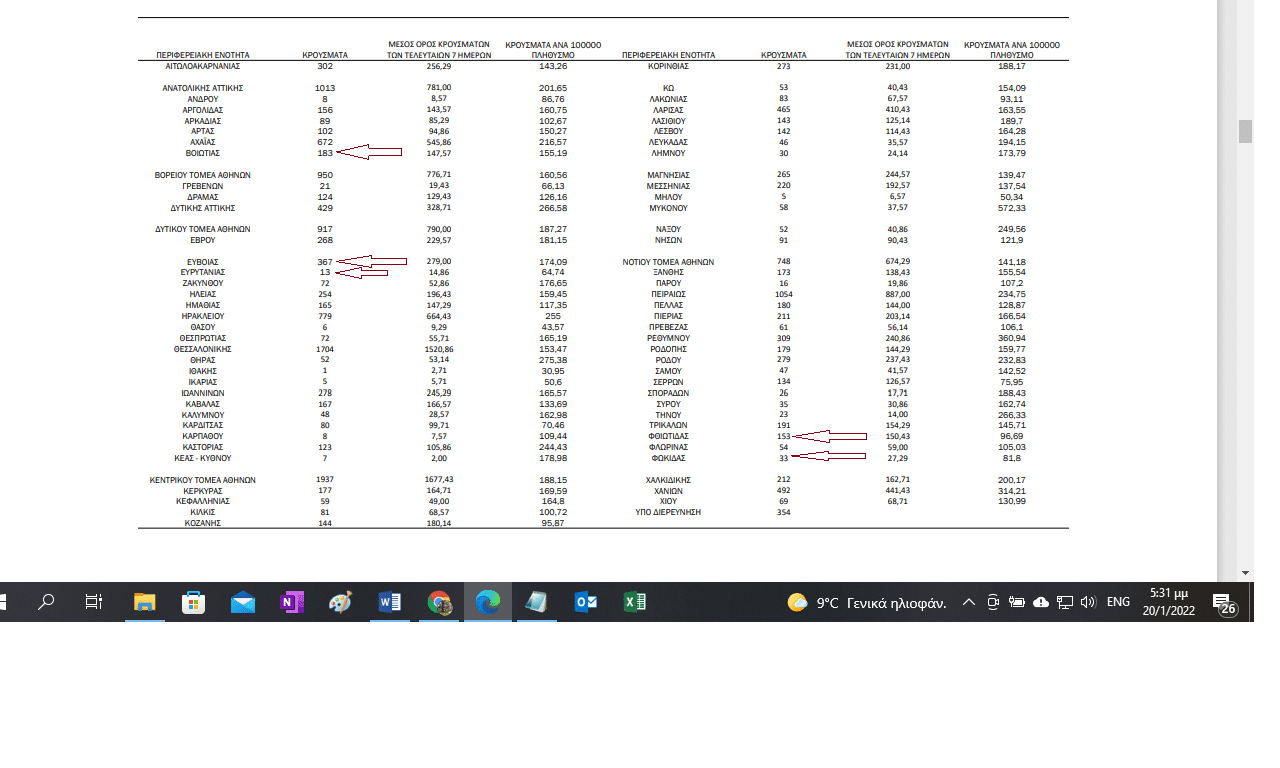Screen dimensions: 1280x768
Task: Open Task View on the taskbar
Action: pos(94,602)
